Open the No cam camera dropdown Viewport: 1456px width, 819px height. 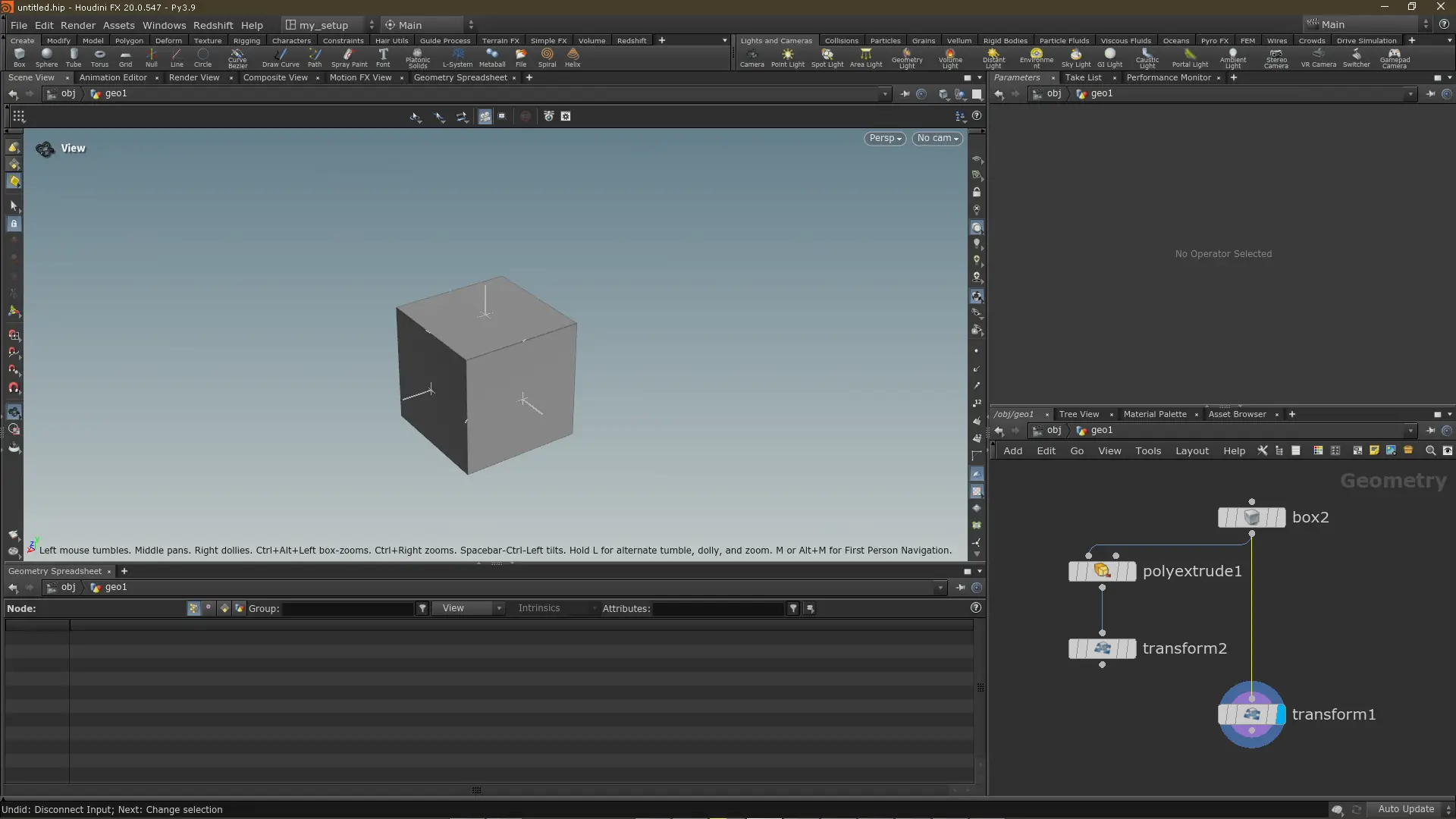click(x=937, y=138)
